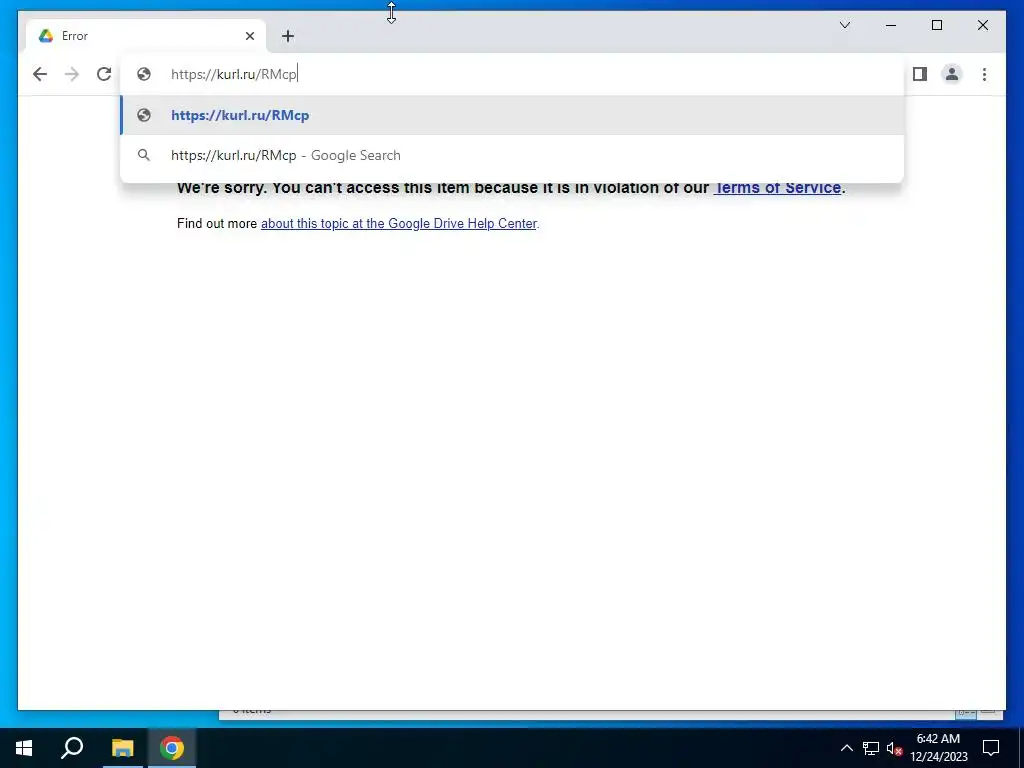Screen dimensions: 1024x768
Task: Show hidden system tray icons
Action: (846, 748)
